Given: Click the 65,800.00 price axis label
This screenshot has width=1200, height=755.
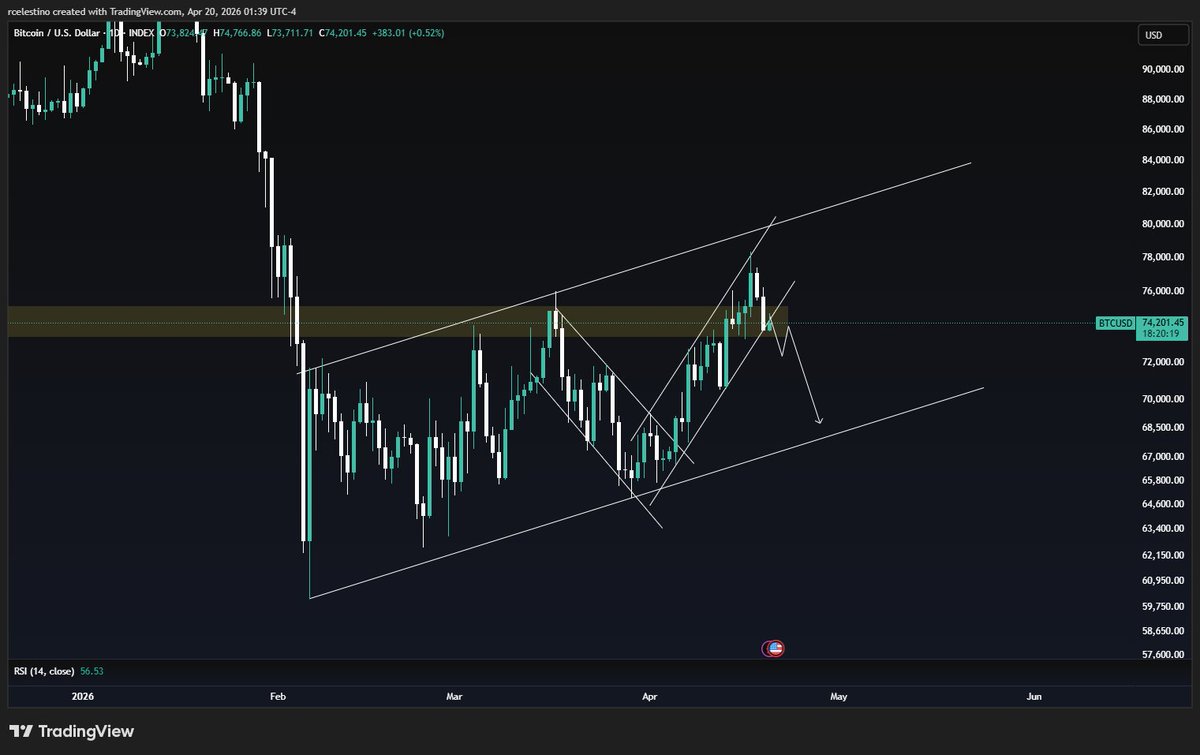Looking at the screenshot, I should [1163, 480].
